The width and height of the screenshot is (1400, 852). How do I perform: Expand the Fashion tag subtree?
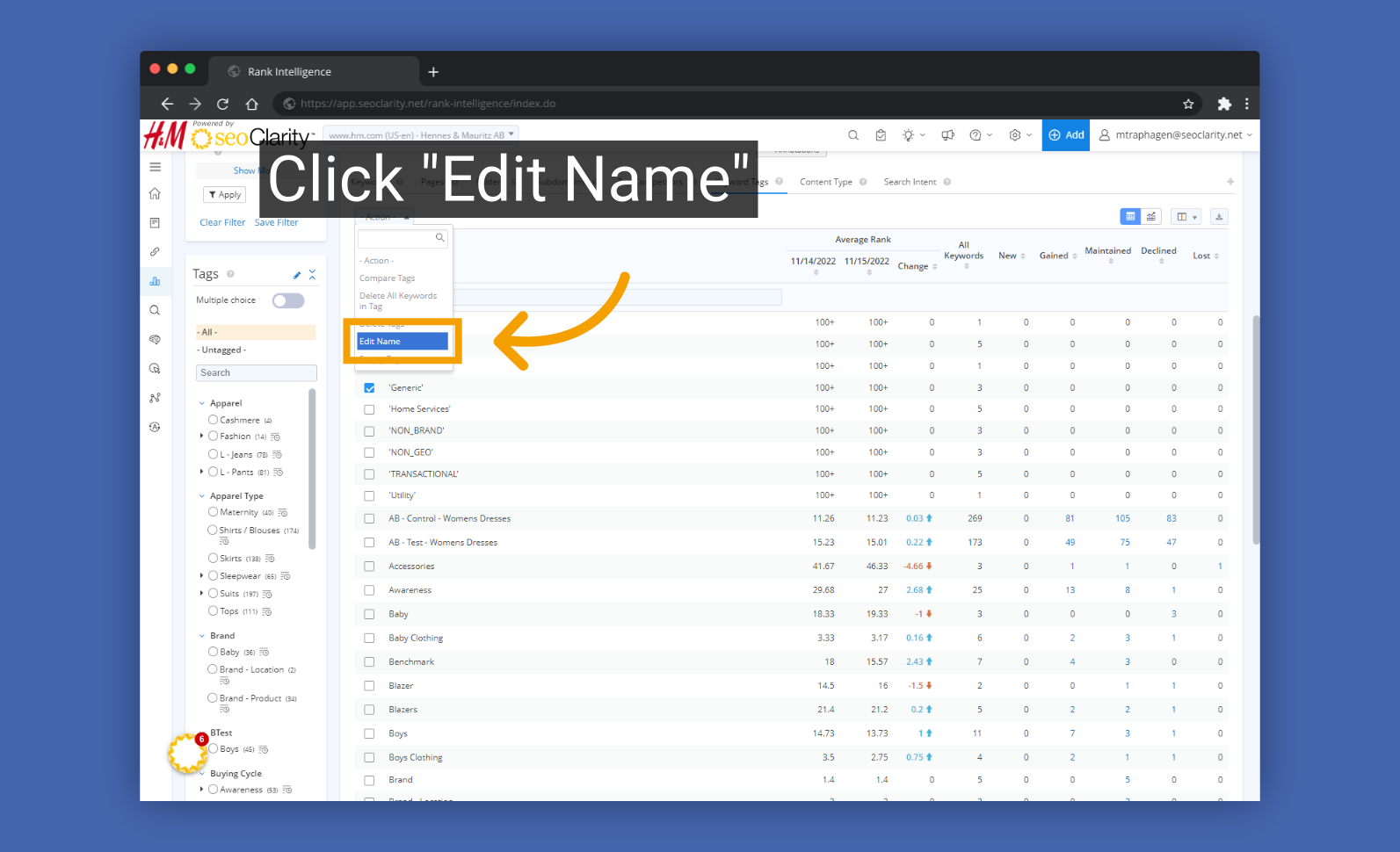[x=202, y=437]
